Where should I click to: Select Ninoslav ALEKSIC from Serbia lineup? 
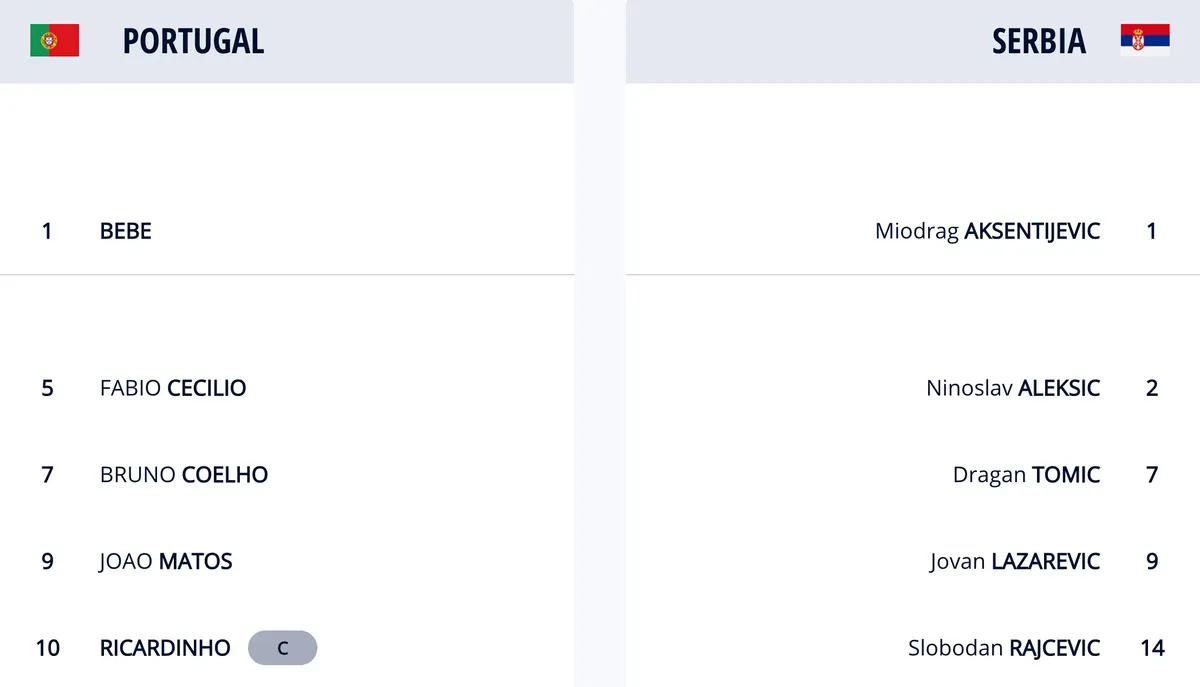pos(1013,388)
